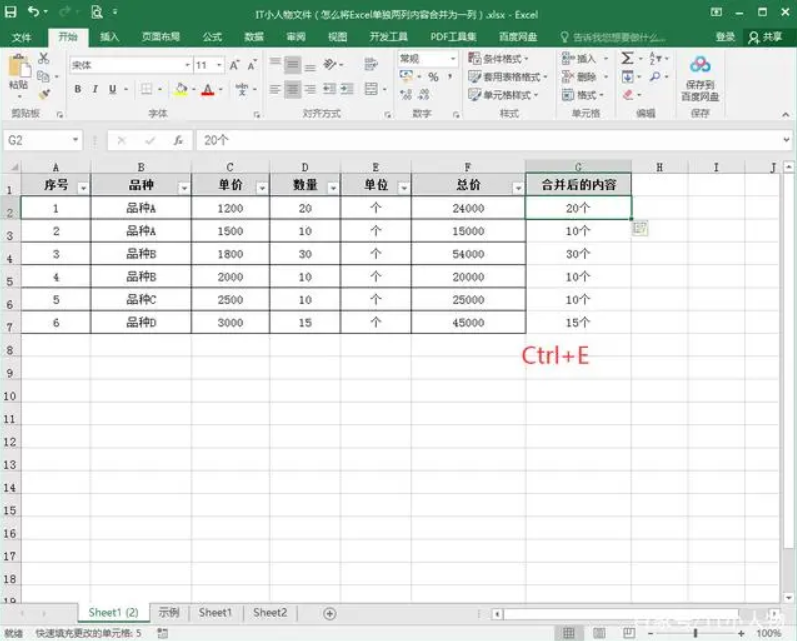The width and height of the screenshot is (797, 641).
Task: Open the font name dropdown
Action: [x=186, y=65]
